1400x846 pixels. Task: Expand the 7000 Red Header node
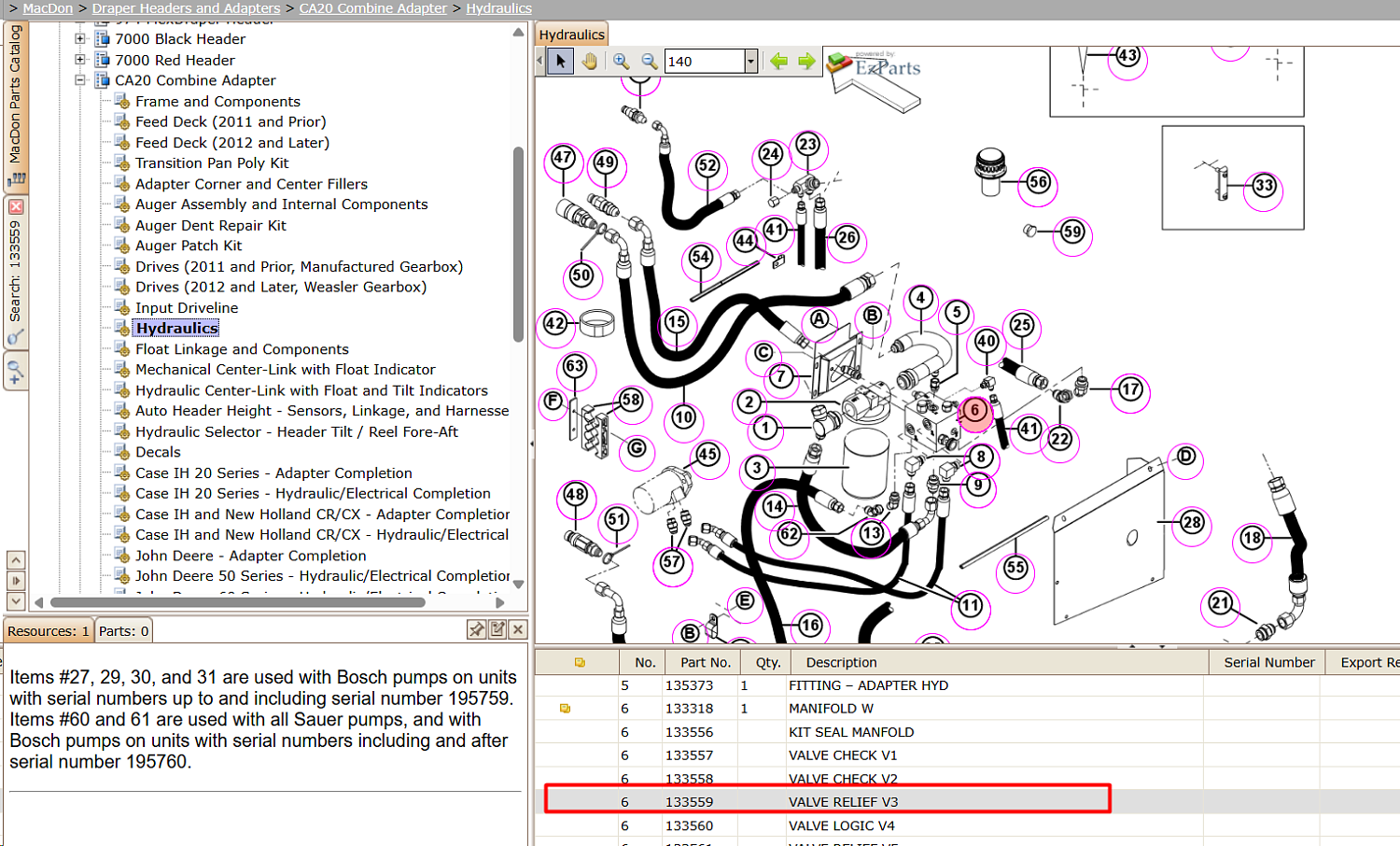tap(80, 60)
